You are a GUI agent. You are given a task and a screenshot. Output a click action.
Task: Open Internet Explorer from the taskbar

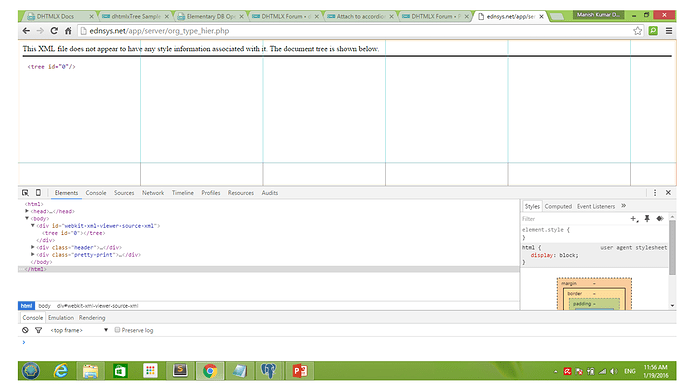(x=61, y=371)
